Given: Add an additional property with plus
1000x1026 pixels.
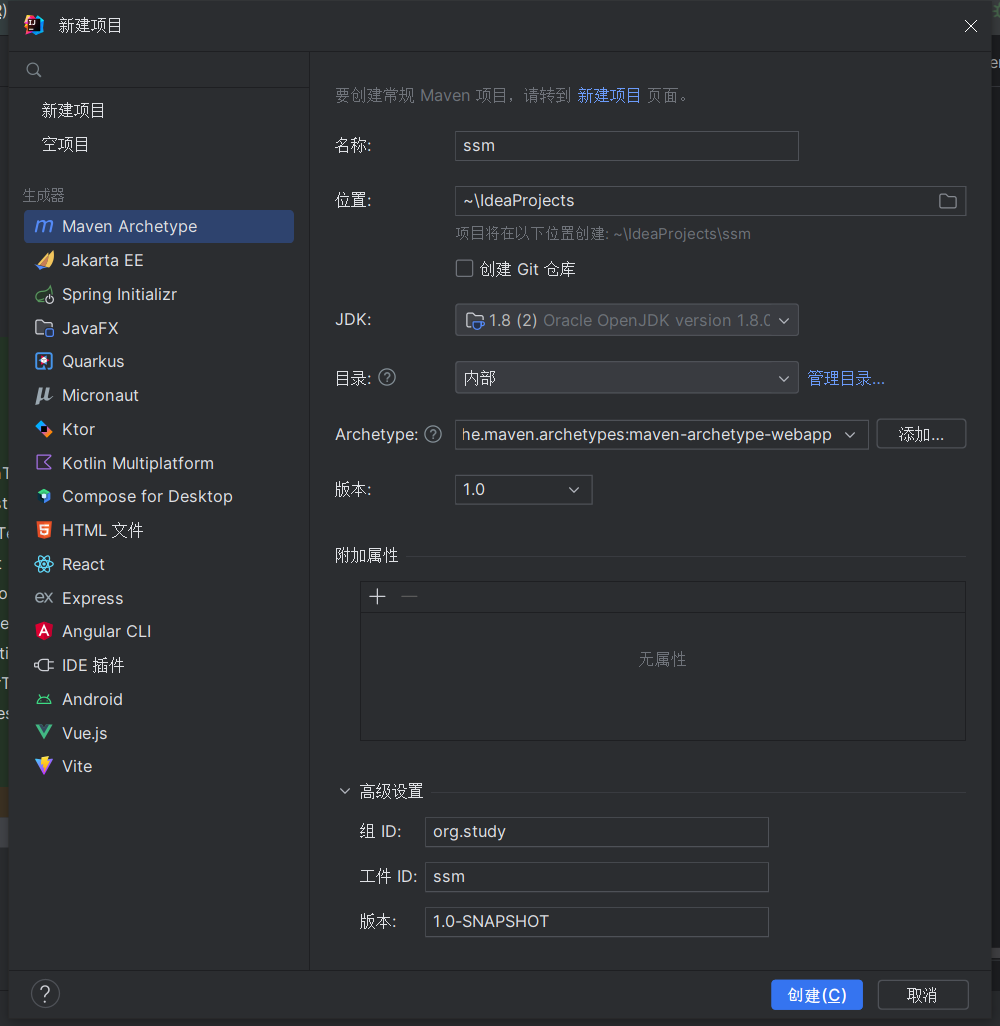Looking at the screenshot, I should (378, 597).
